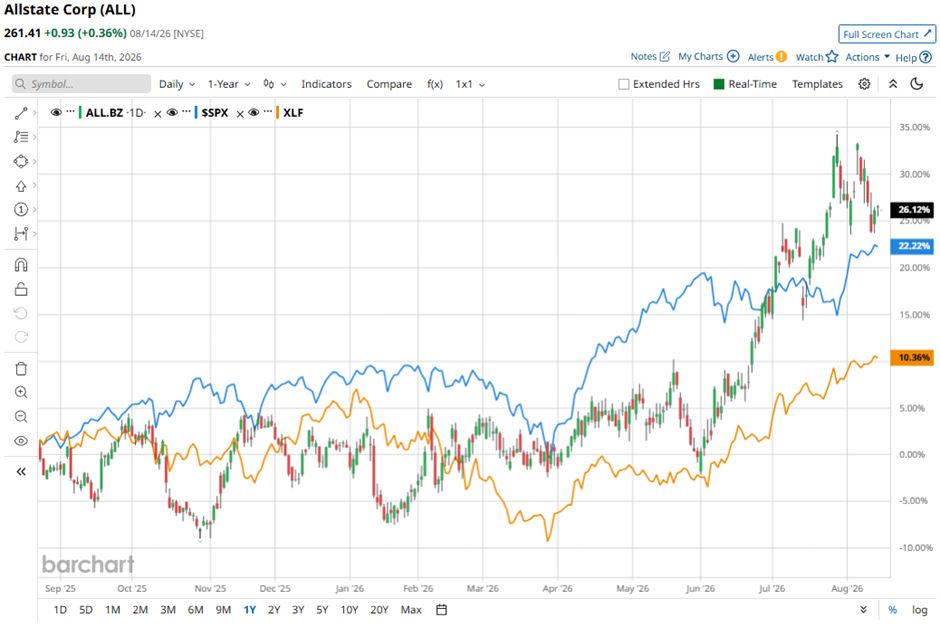Delete drawings with the trash icon
This screenshot has height=627, width=940.
(21, 369)
